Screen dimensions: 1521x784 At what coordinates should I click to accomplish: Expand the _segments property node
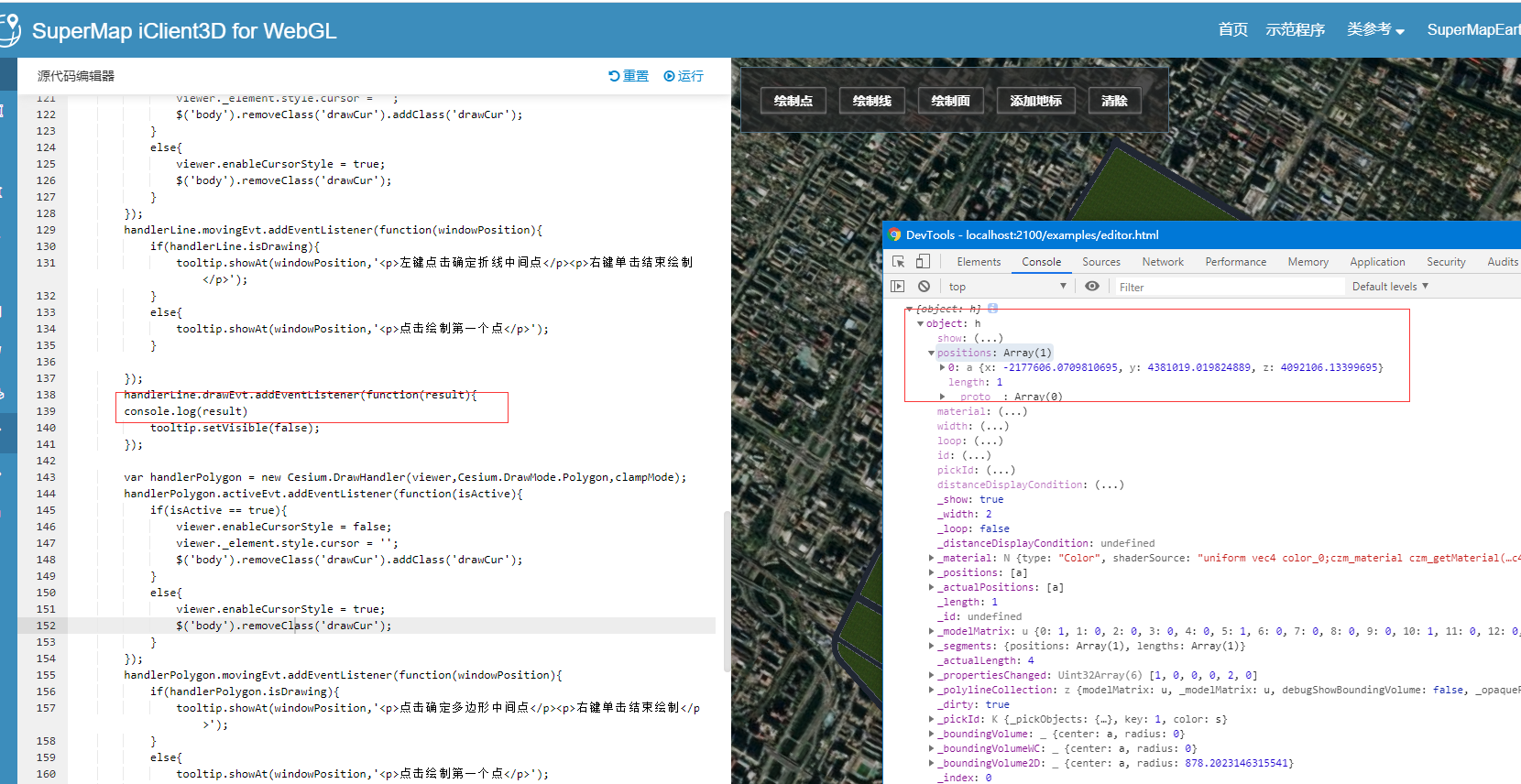point(931,646)
